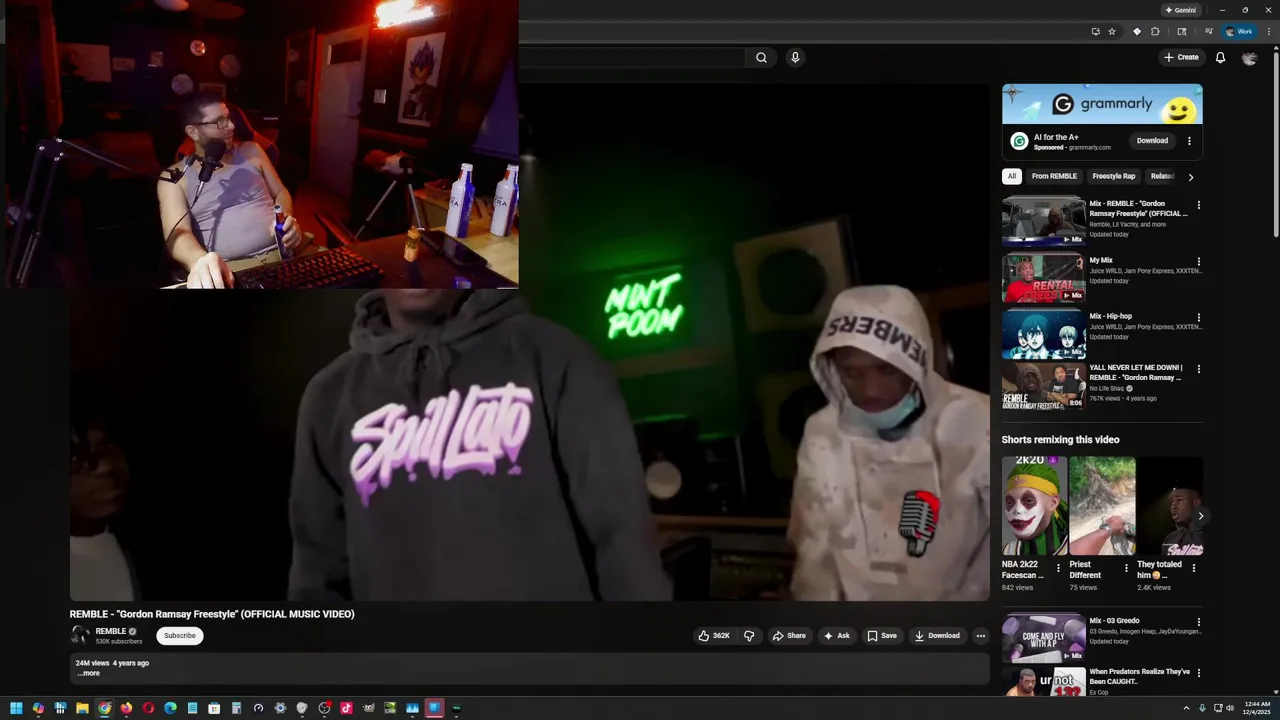Open REMBLE channel avatar

[80, 635]
